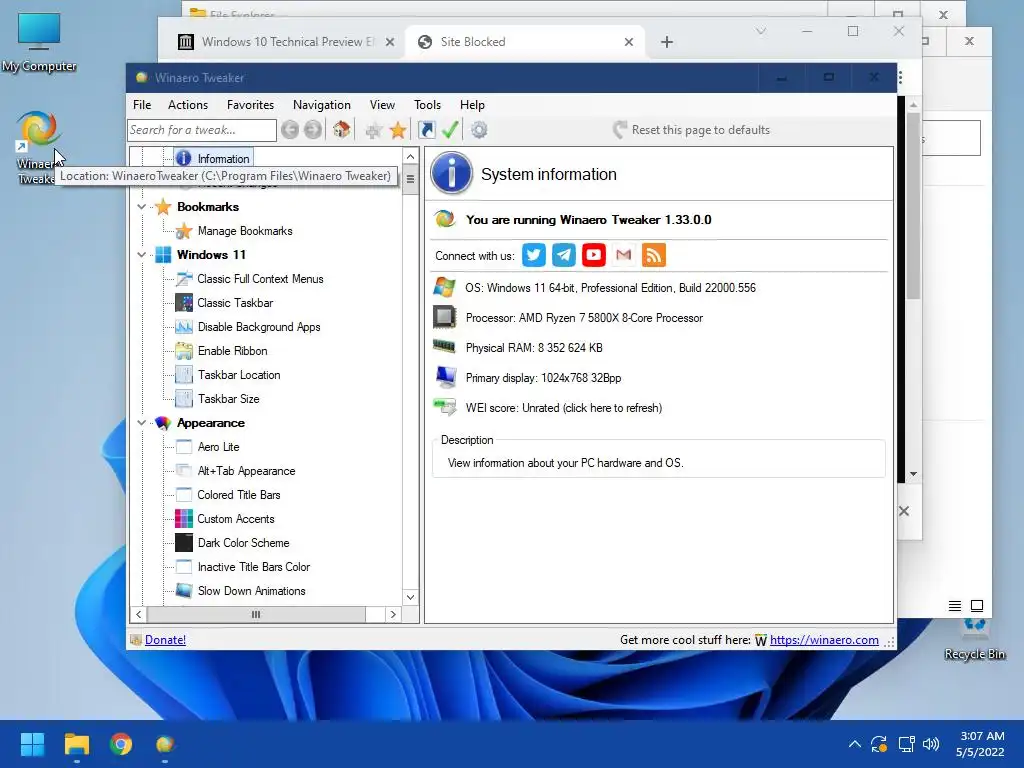The image size is (1024, 768).
Task: Open the Help menu
Action: [x=472, y=104]
